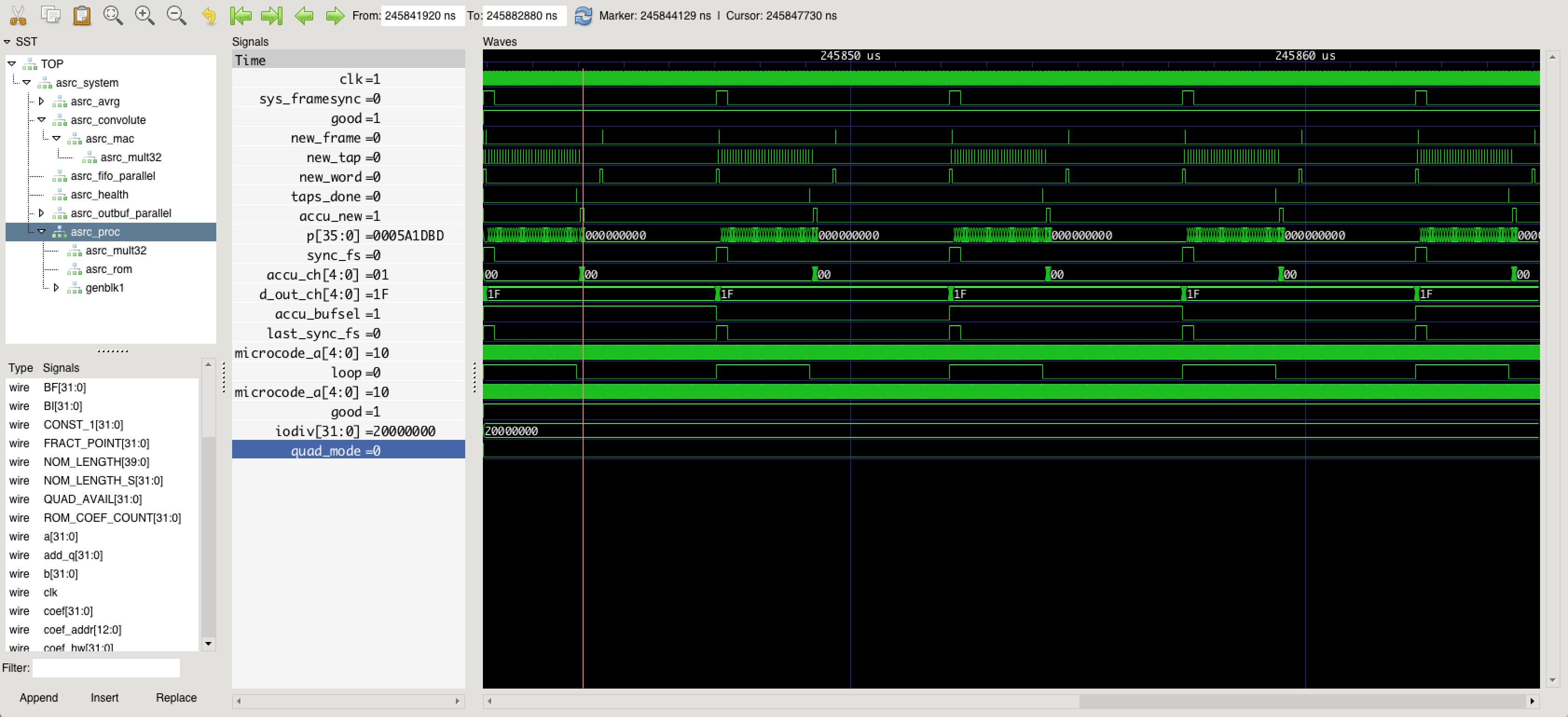1568x717 pixels.
Task: Click the Copy traces toolbar icon
Action: click(50, 15)
